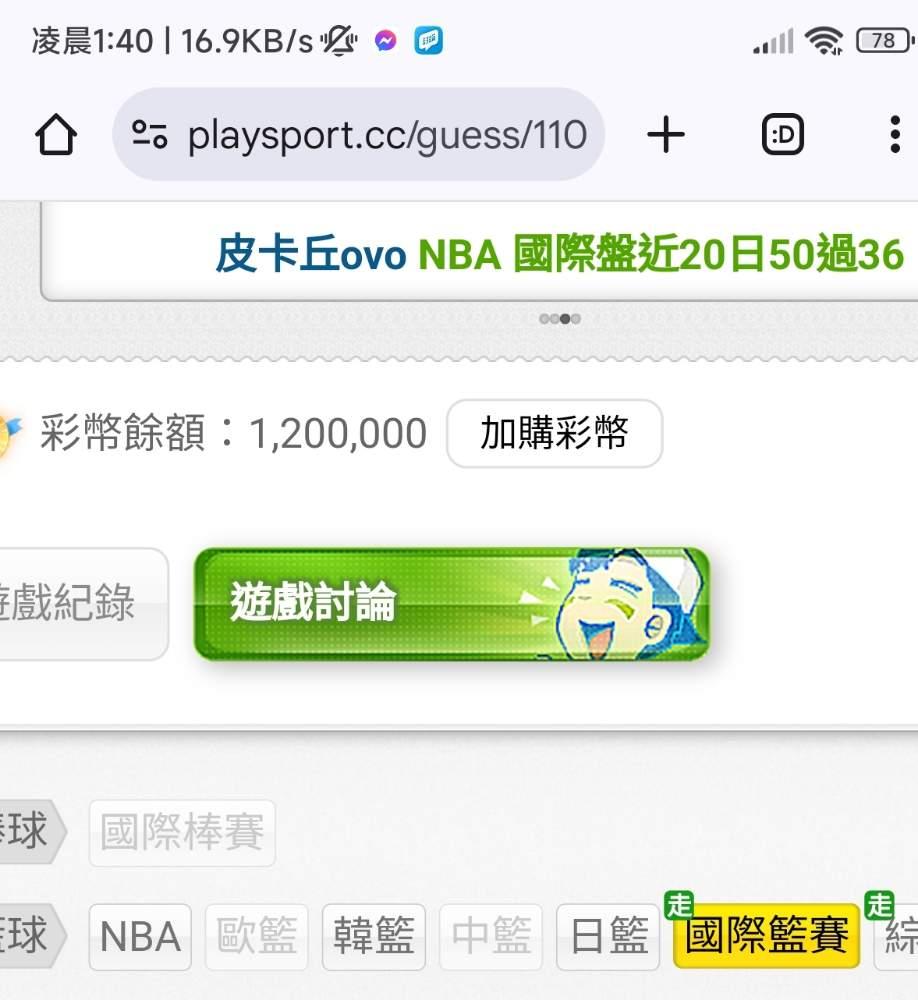Tap the Wi-Fi status icon
The height and width of the screenshot is (1000, 918).
824,41
